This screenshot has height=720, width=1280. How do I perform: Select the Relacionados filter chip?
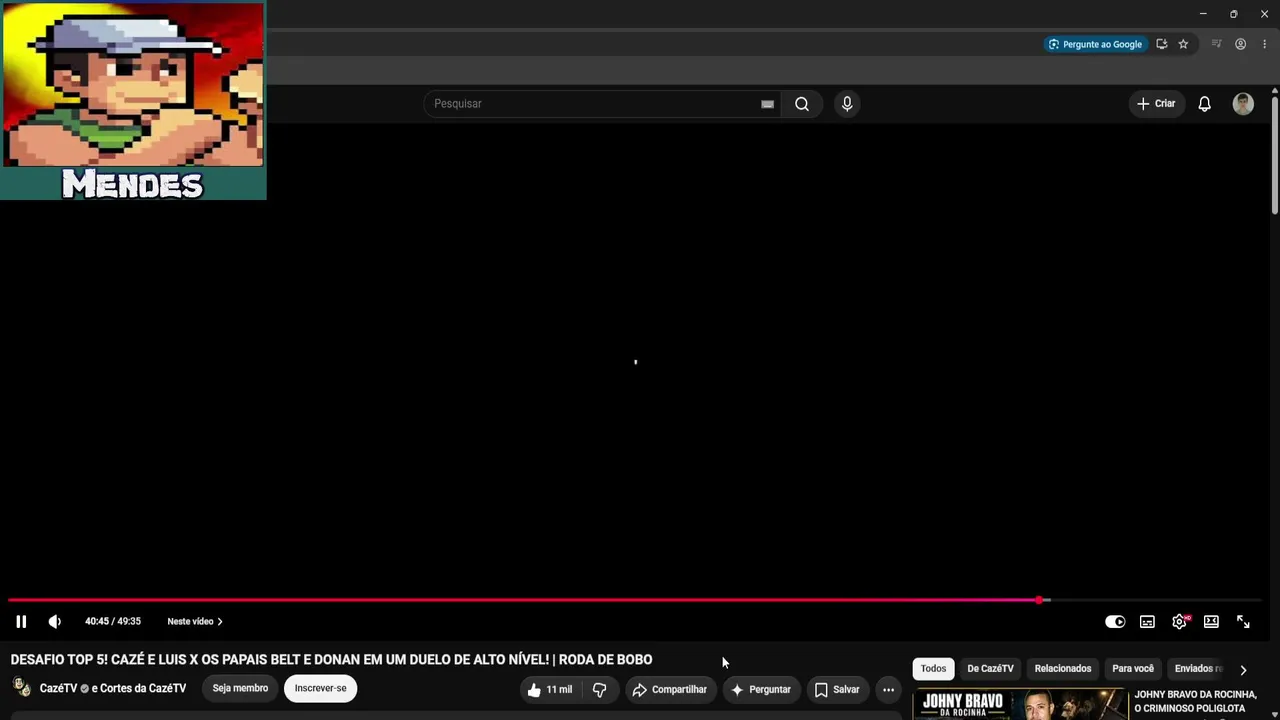click(x=1063, y=669)
